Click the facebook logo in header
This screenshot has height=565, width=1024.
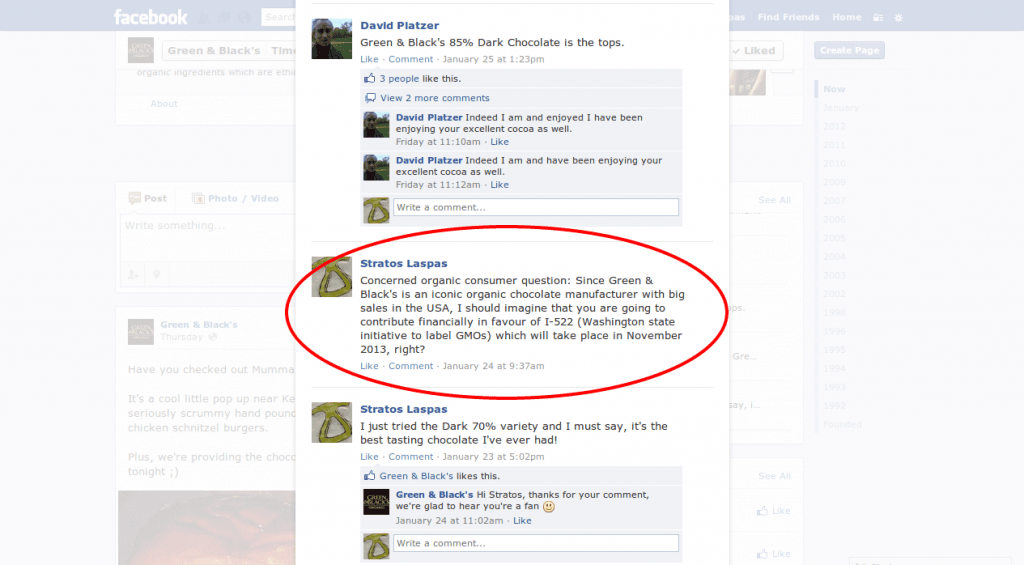[150, 17]
